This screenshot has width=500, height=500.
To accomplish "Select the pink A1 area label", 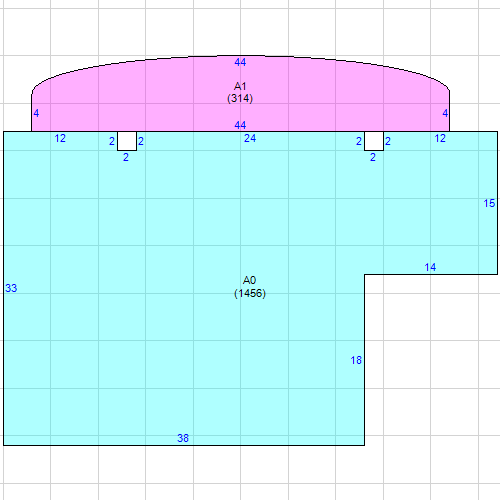I will click(x=240, y=86).
